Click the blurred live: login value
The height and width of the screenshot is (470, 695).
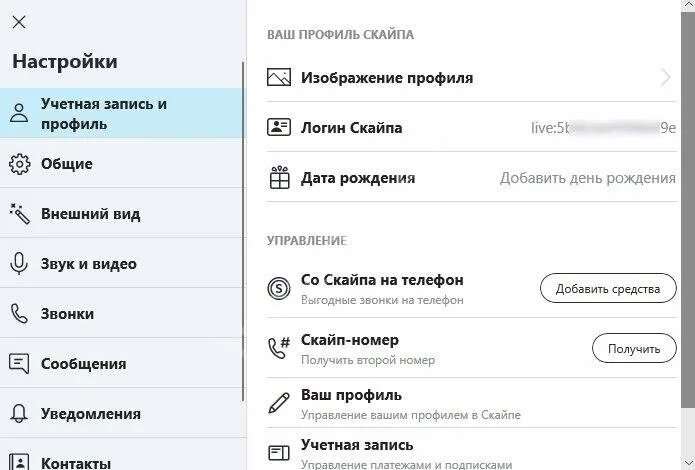[603, 128]
